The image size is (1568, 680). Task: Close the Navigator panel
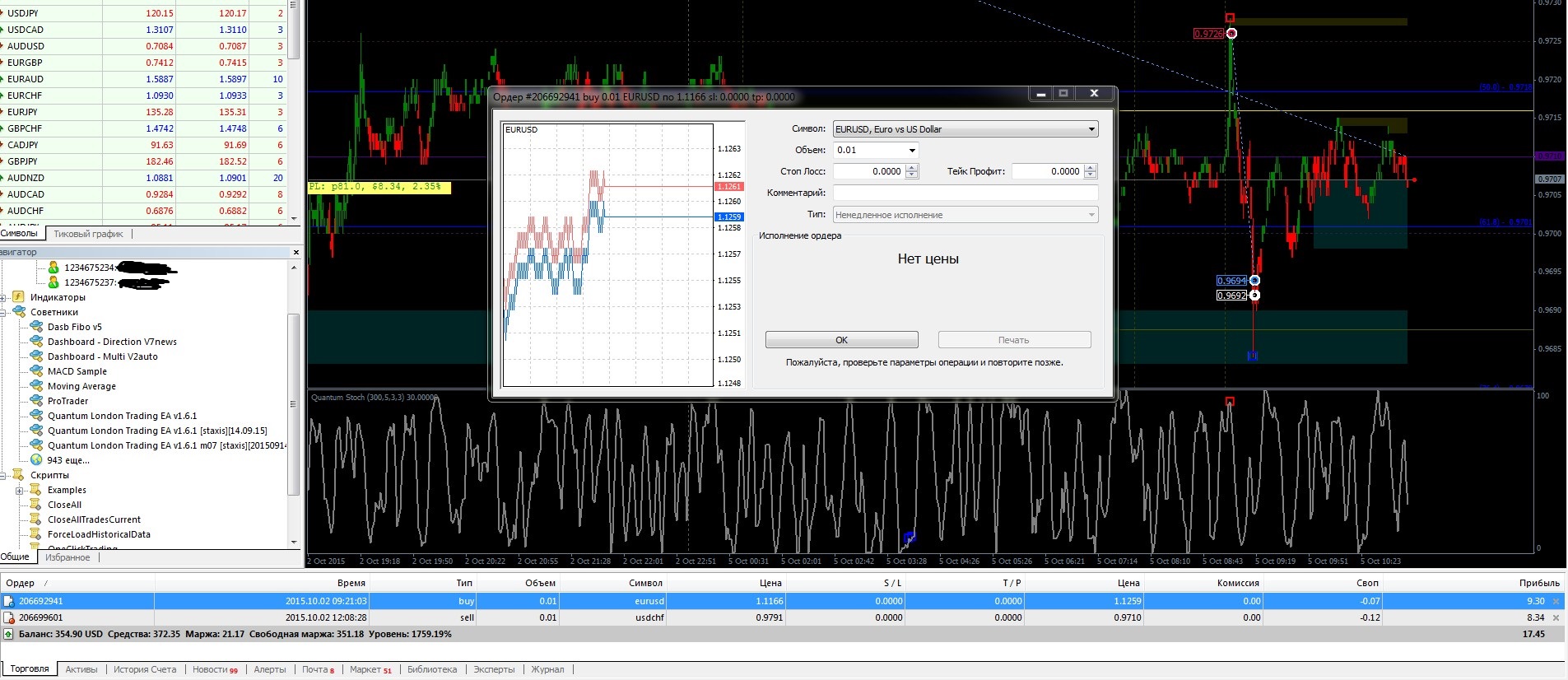pos(296,252)
